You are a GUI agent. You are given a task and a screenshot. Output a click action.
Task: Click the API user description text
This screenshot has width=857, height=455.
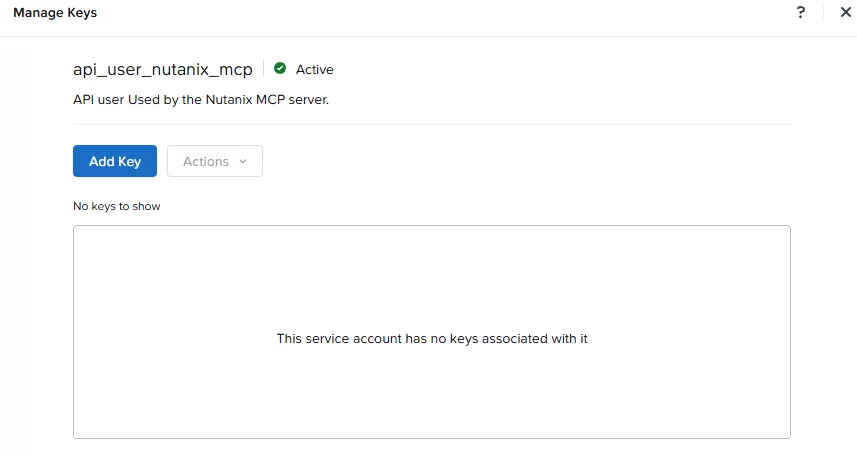coord(201,100)
